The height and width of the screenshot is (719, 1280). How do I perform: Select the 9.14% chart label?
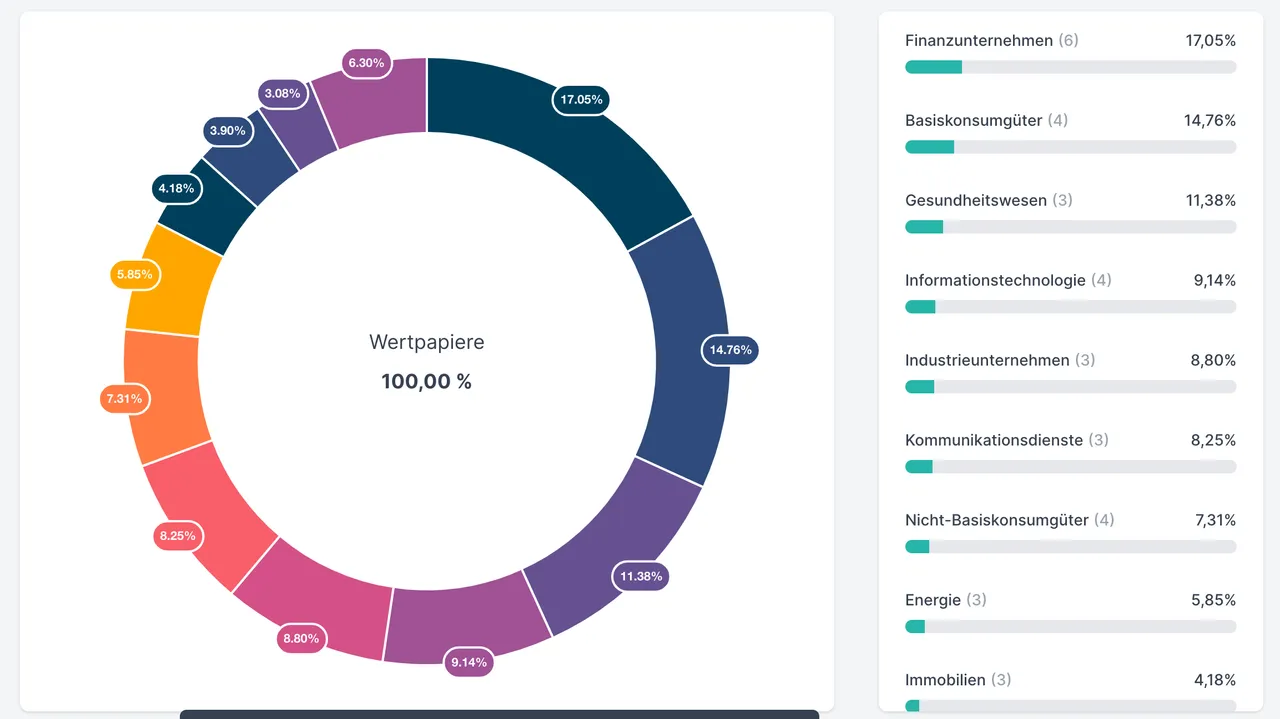pyautogui.click(x=469, y=662)
